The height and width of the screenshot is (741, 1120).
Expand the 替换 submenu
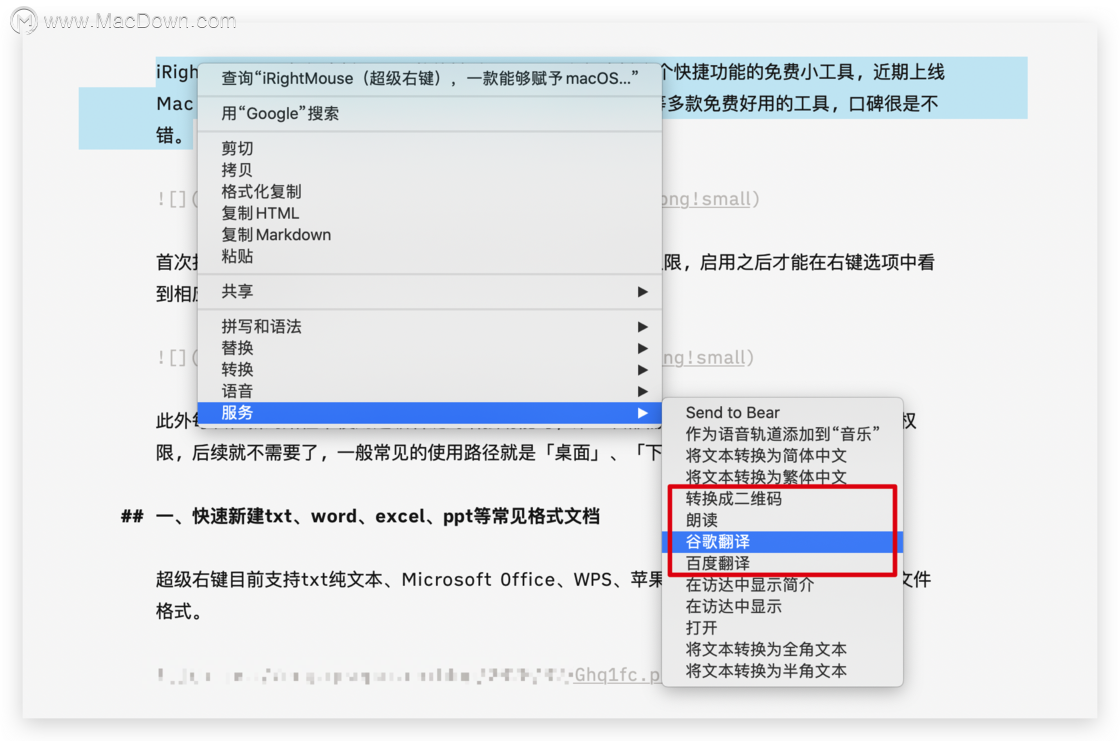pyautogui.click(x=429, y=348)
